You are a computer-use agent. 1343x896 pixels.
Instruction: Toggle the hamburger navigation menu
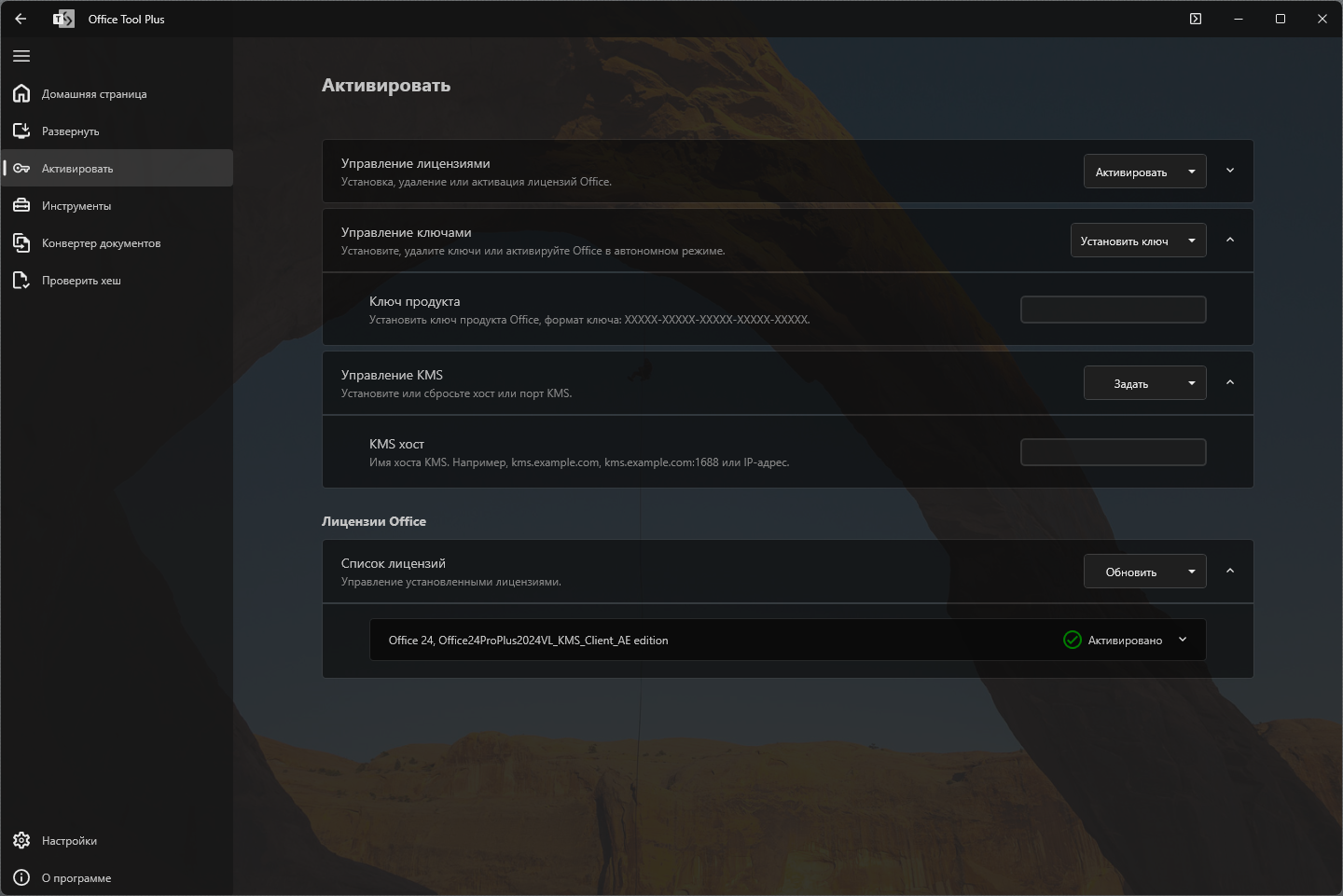point(21,56)
